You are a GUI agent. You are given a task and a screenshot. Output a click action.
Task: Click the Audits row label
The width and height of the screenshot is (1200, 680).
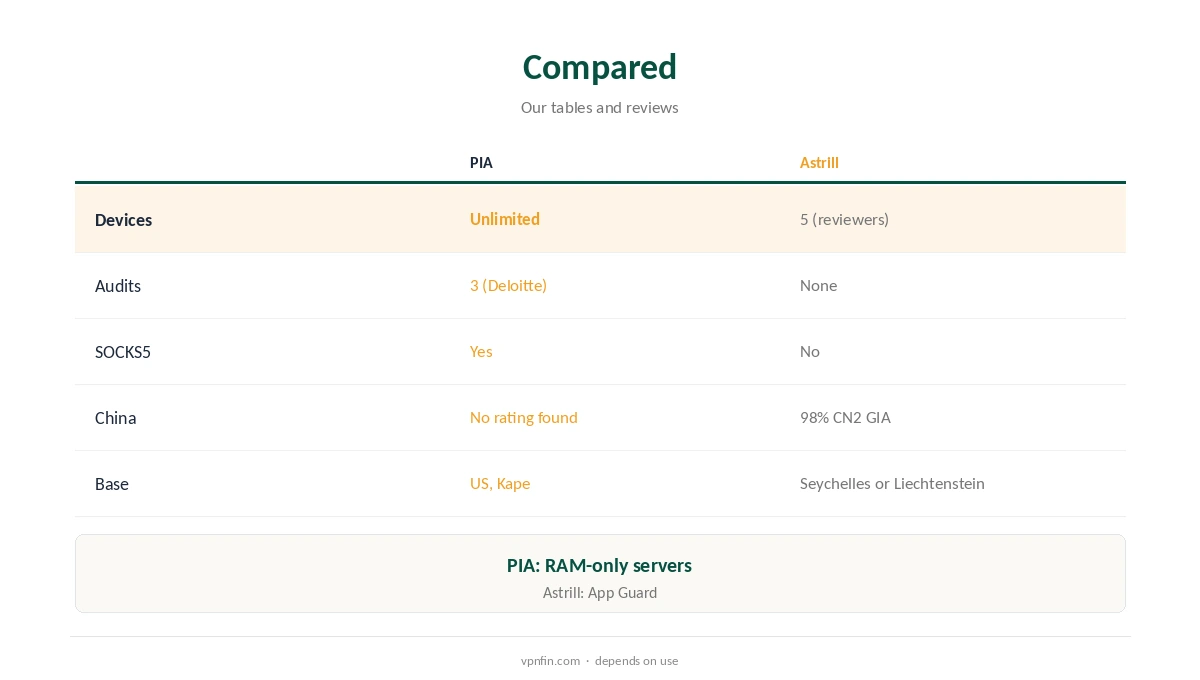point(118,286)
